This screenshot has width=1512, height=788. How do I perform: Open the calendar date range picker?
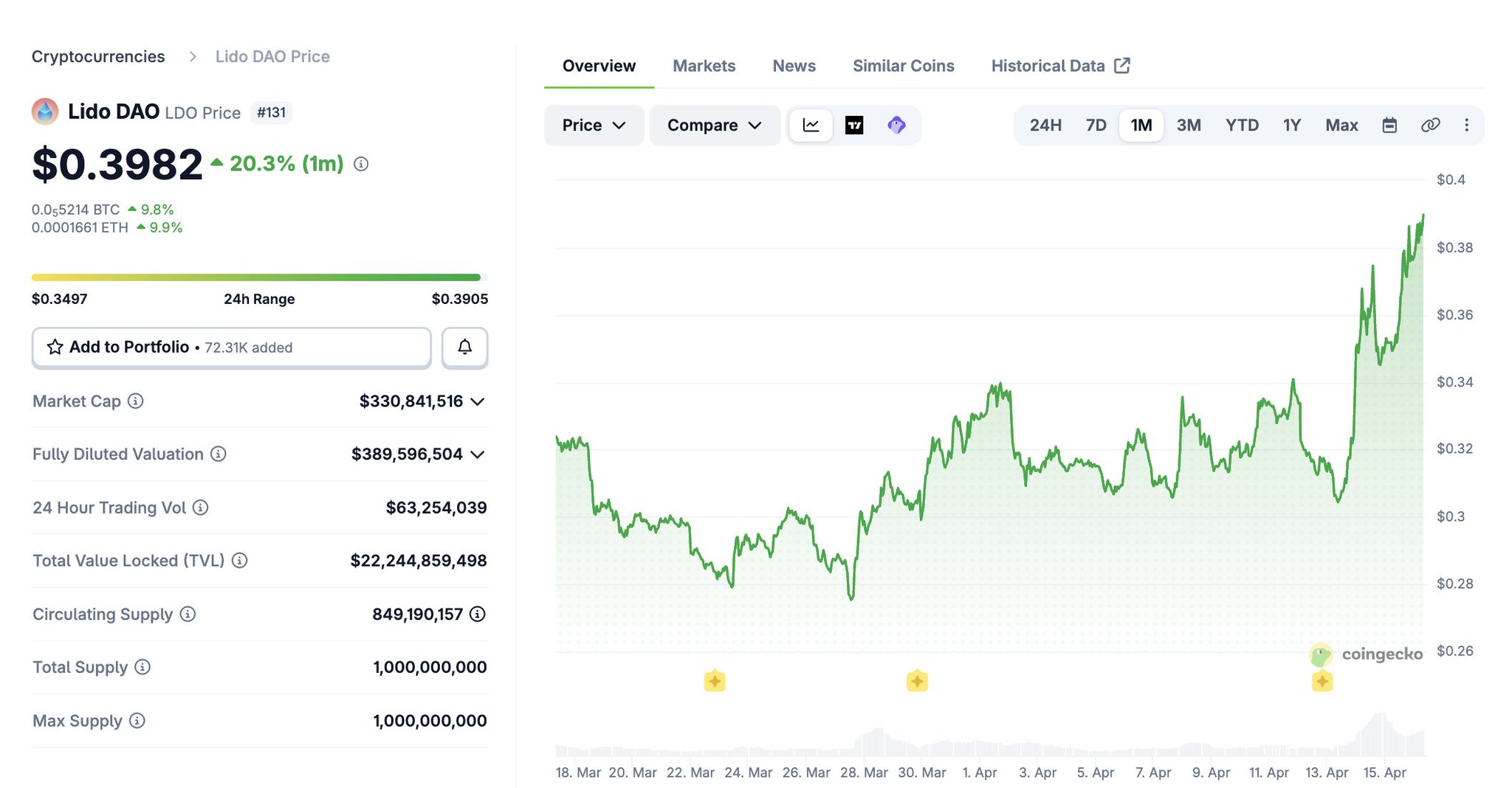1389,125
